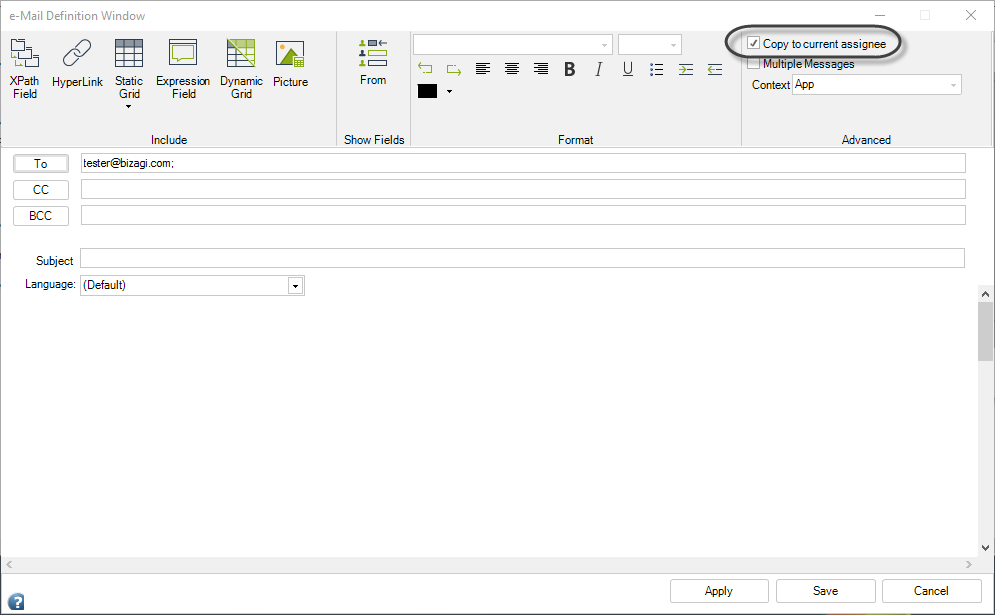995x615 pixels.
Task: Click the BCC recipients field
Action: tap(523, 215)
